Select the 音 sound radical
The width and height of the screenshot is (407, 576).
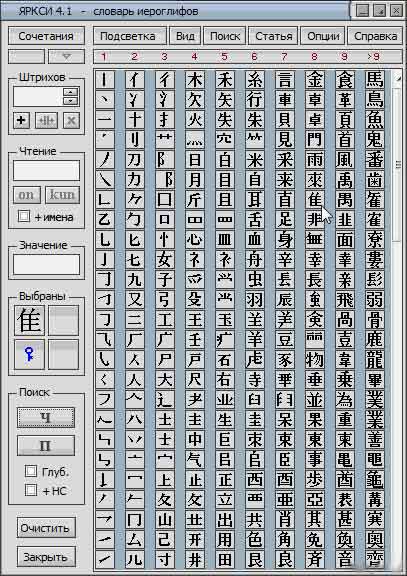pos(345,559)
